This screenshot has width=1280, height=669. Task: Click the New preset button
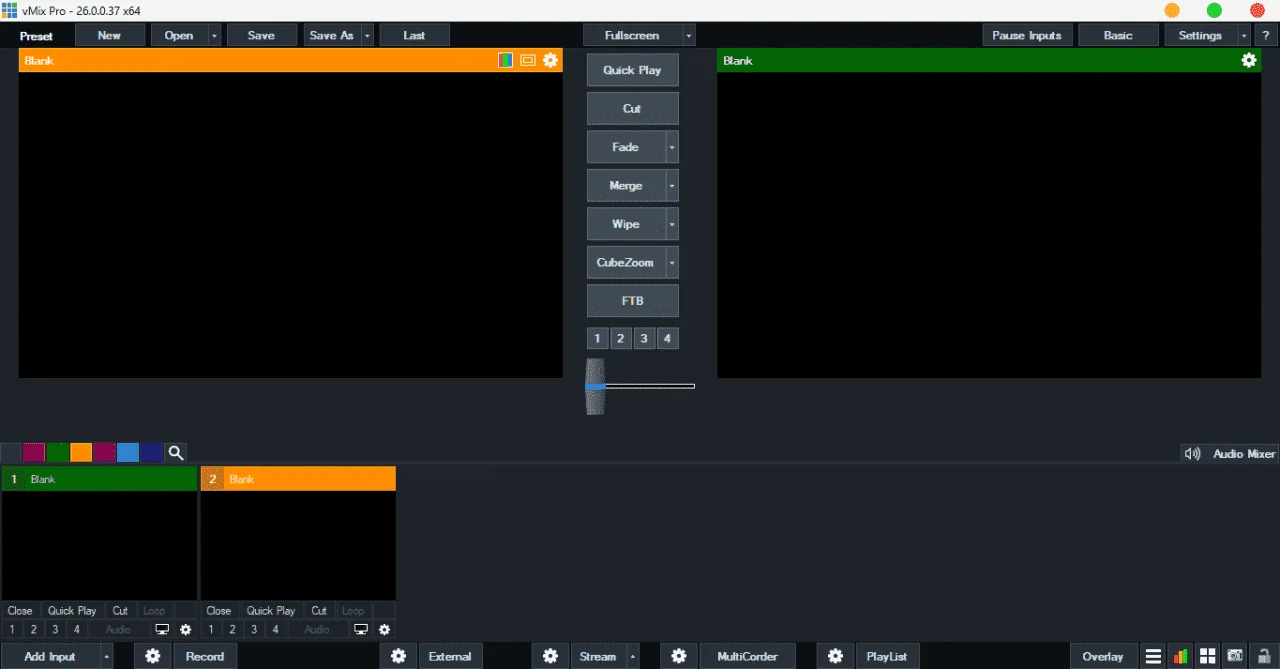[x=109, y=35]
